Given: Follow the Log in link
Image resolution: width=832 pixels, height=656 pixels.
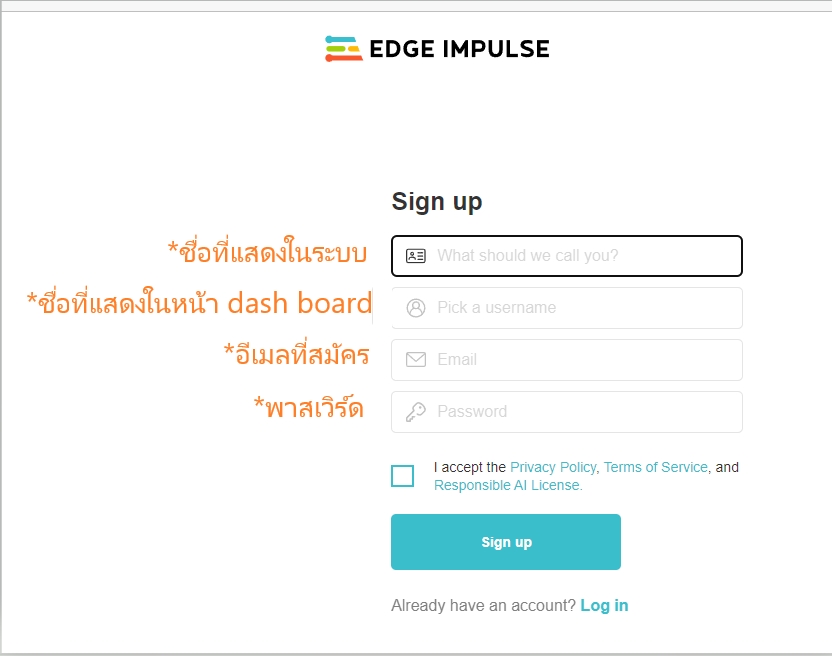Looking at the screenshot, I should pos(604,605).
